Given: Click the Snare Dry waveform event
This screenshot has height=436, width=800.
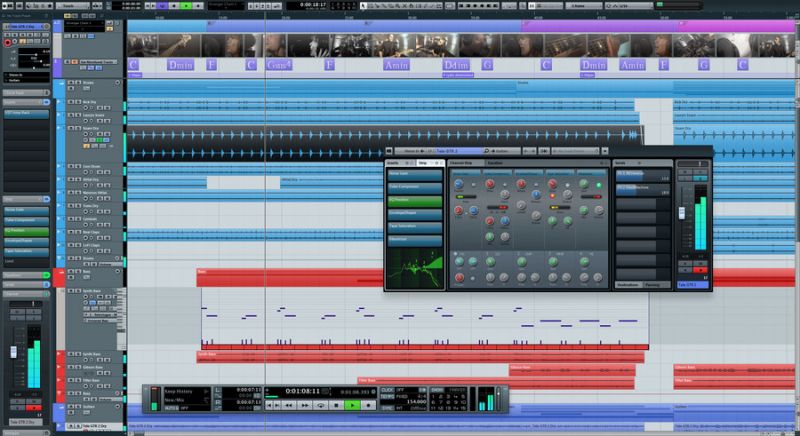Looking at the screenshot, I should (385, 144).
